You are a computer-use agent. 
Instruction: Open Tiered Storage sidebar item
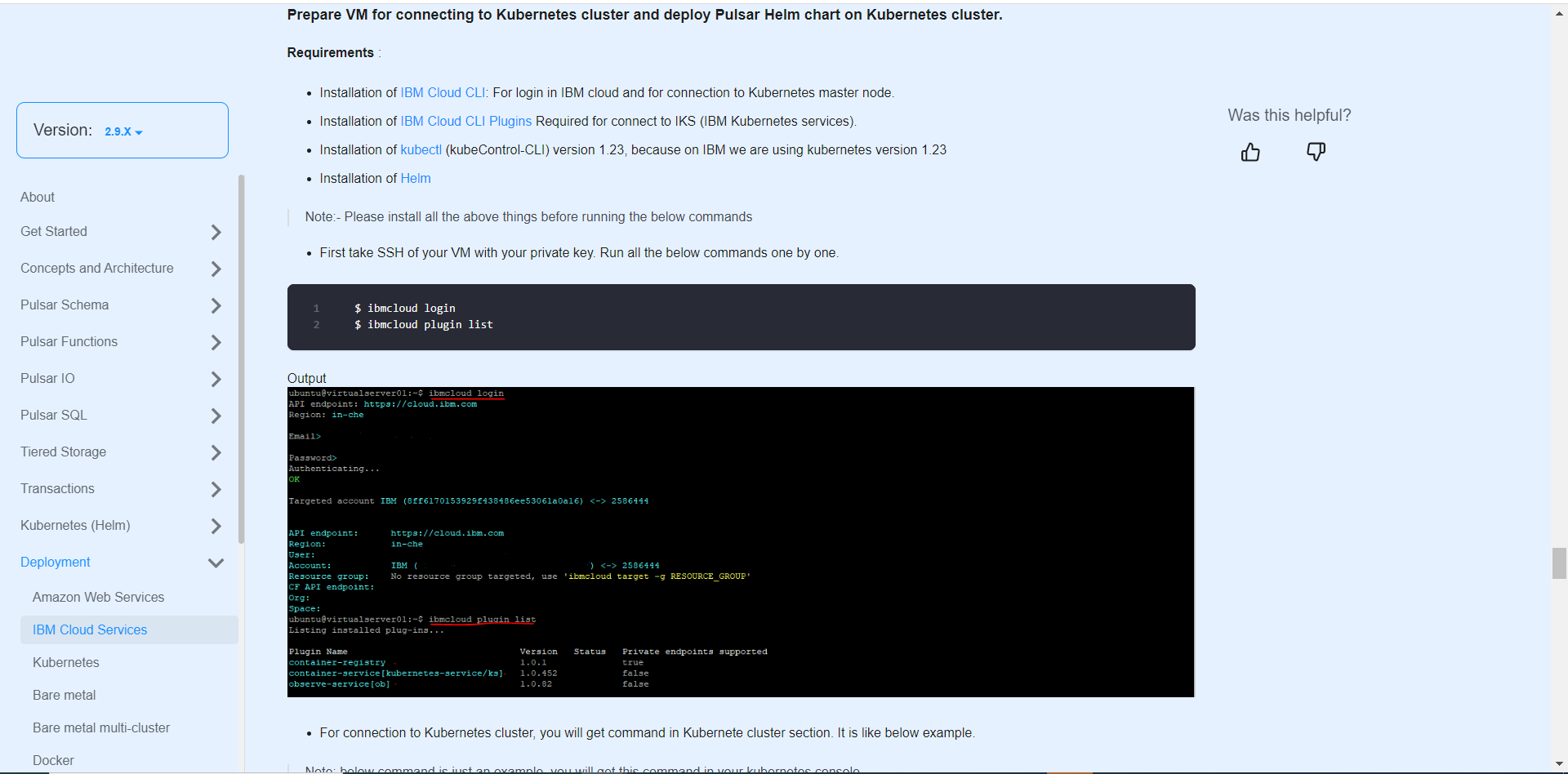pos(63,451)
